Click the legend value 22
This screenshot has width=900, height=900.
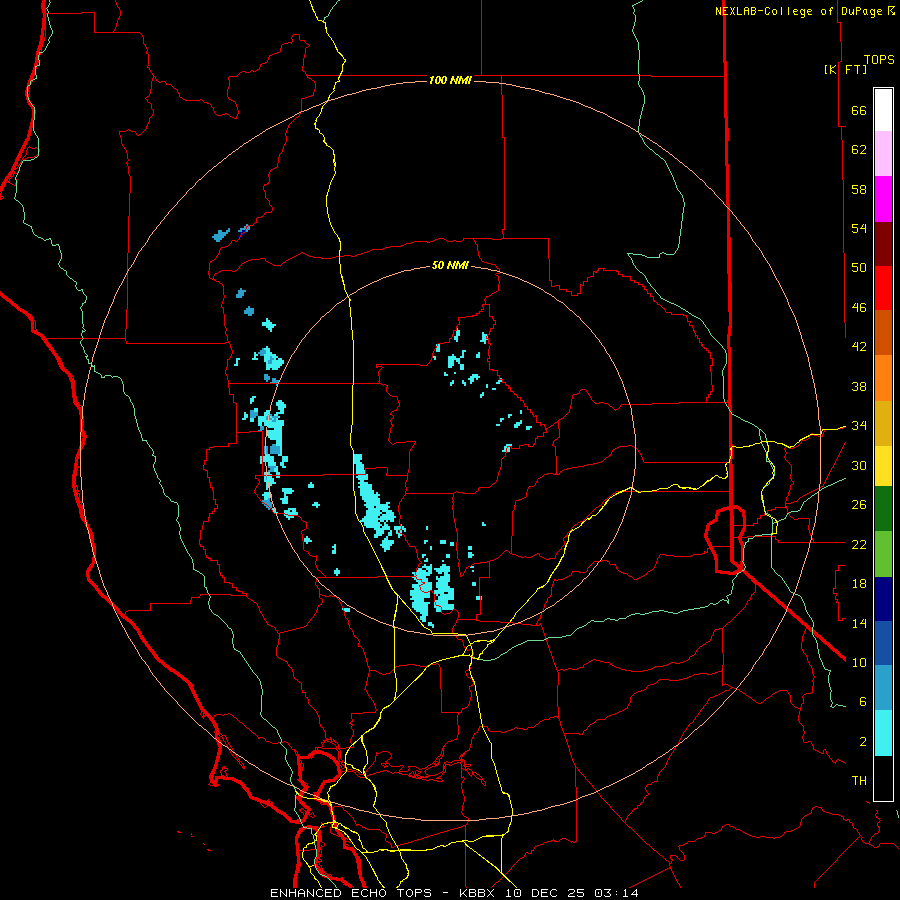point(859,544)
